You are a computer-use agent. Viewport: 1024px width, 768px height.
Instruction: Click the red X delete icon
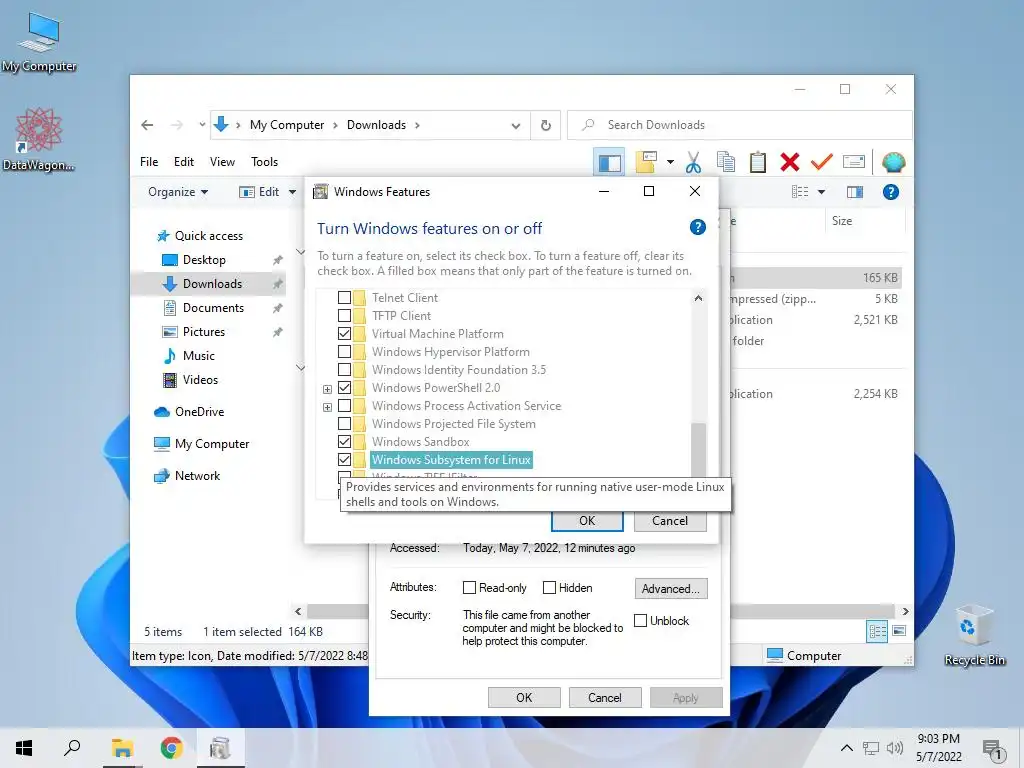tap(790, 162)
